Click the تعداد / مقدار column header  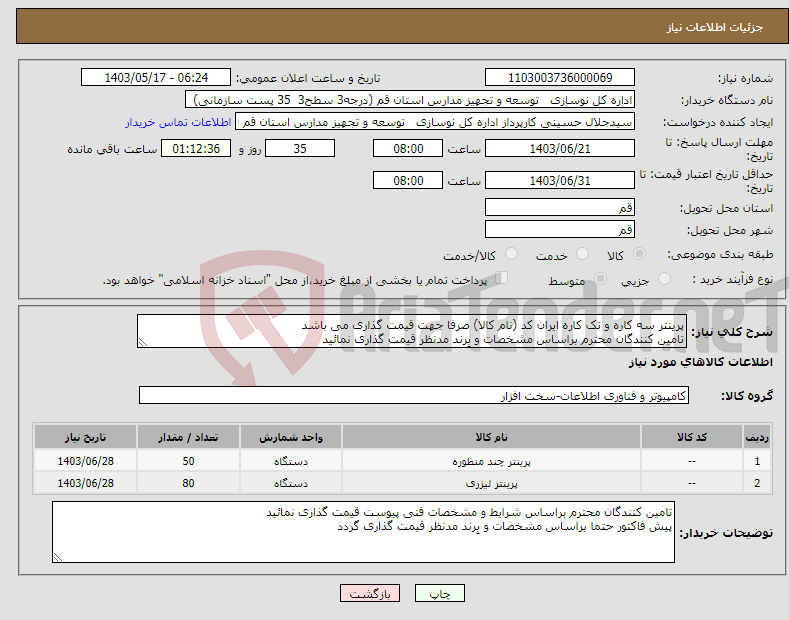click(x=188, y=437)
